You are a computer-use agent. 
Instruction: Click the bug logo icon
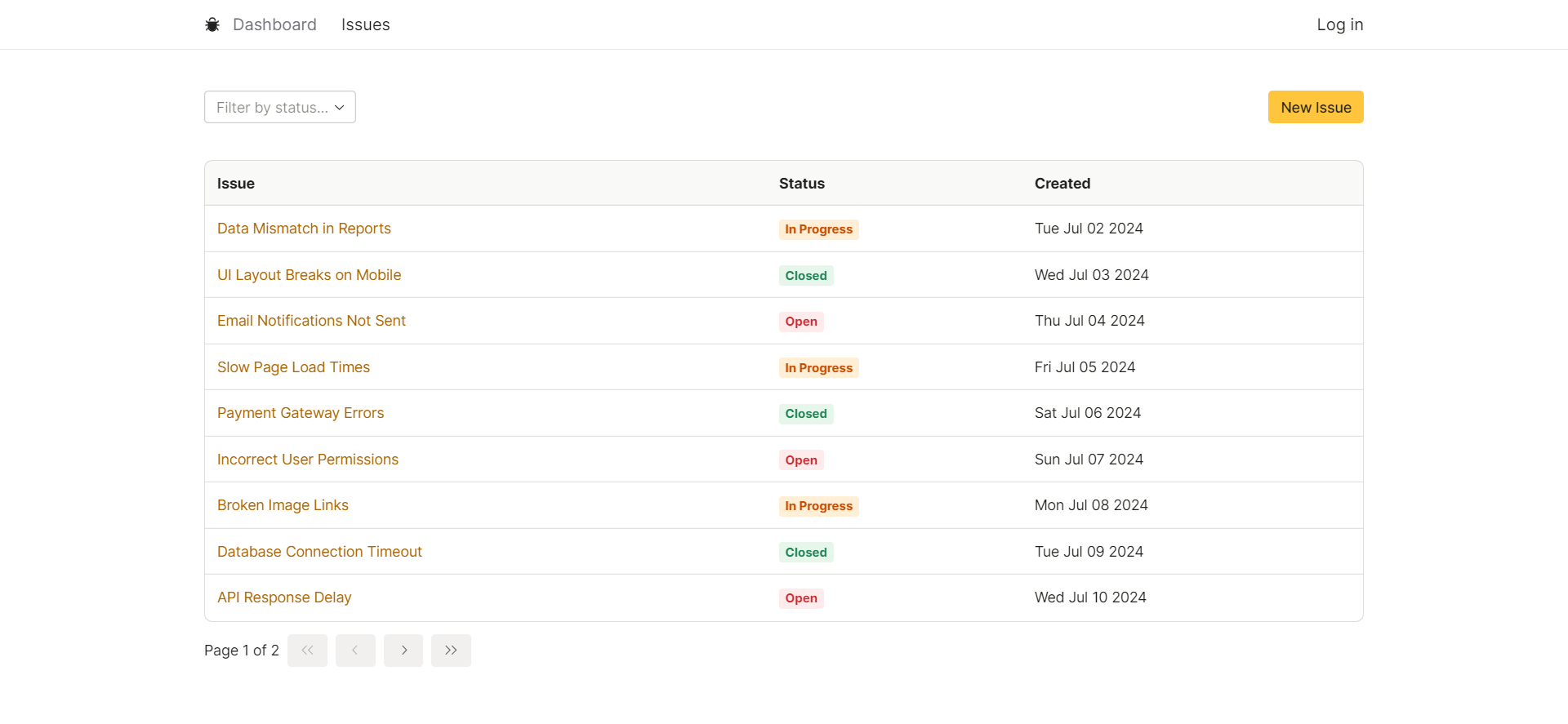coord(212,24)
